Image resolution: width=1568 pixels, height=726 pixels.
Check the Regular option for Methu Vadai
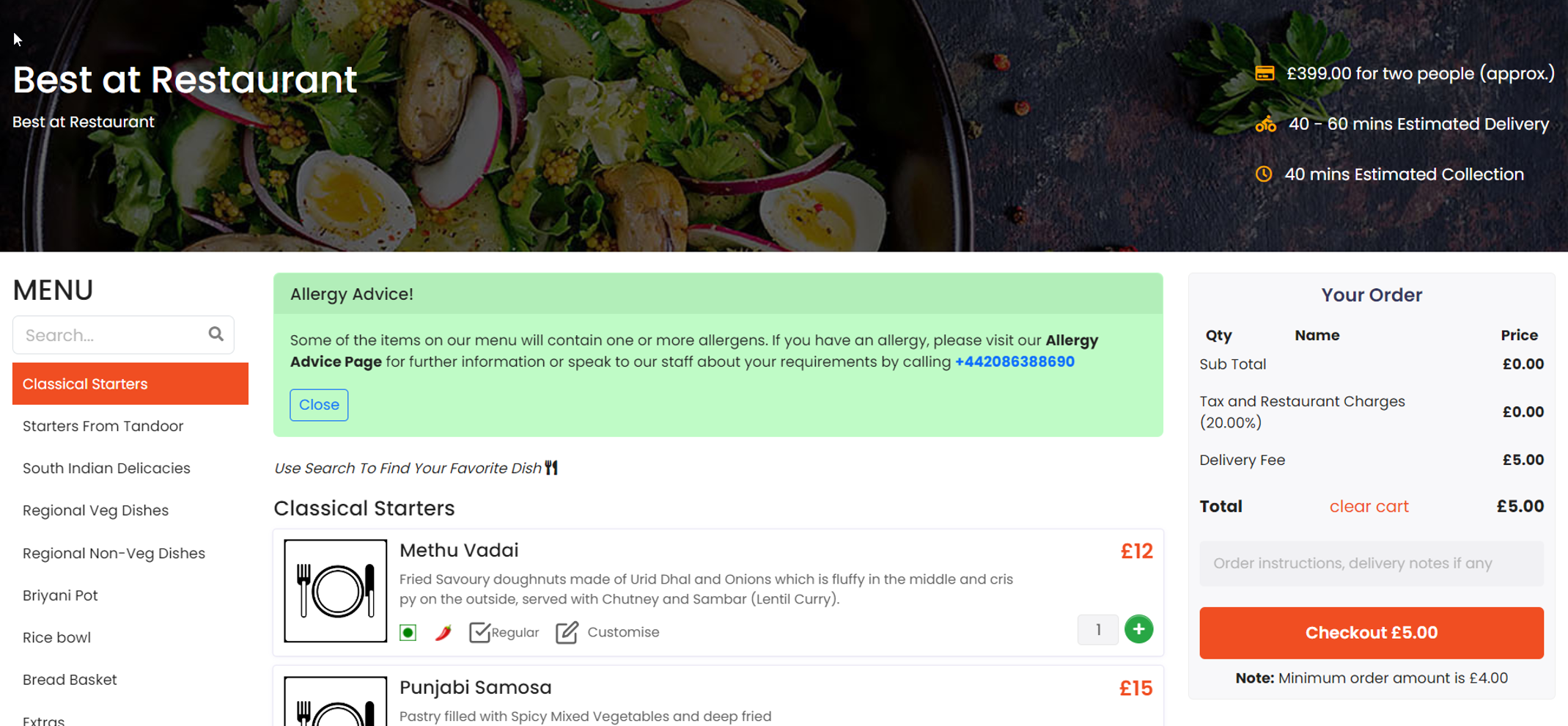(x=480, y=631)
